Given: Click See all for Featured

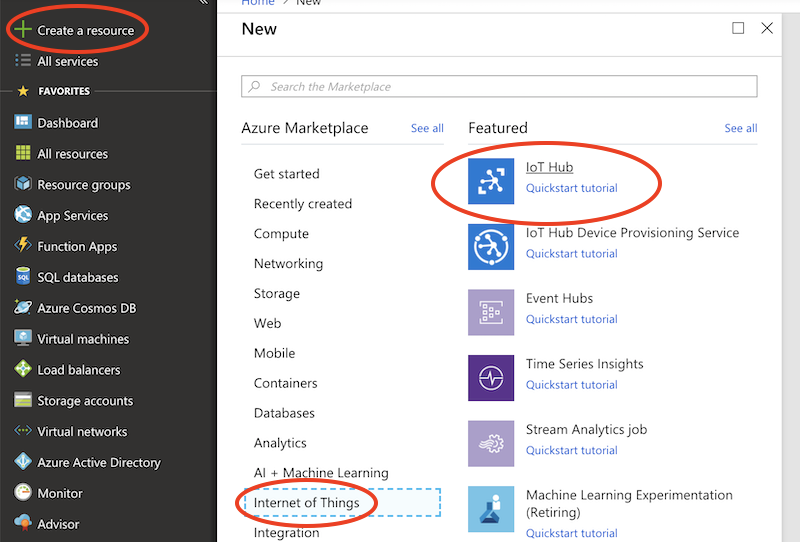Looking at the screenshot, I should coord(741,128).
